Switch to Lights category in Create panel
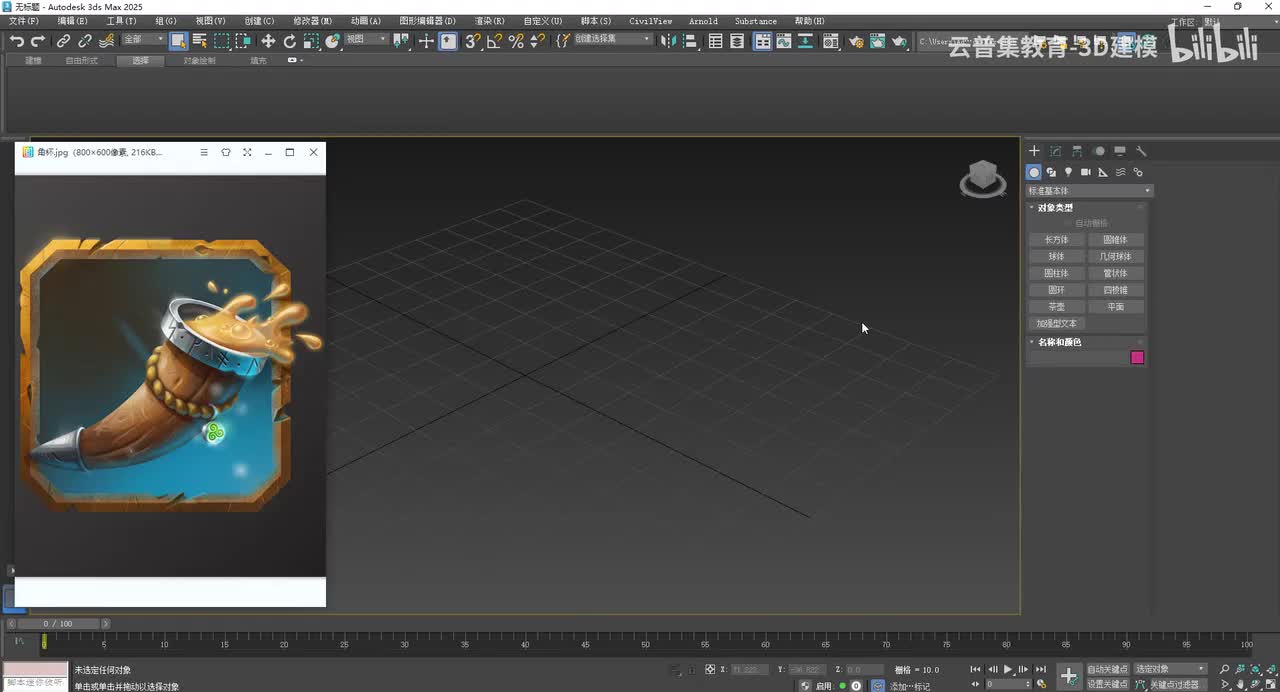This screenshot has height=692, width=1280. [1068, 172]
